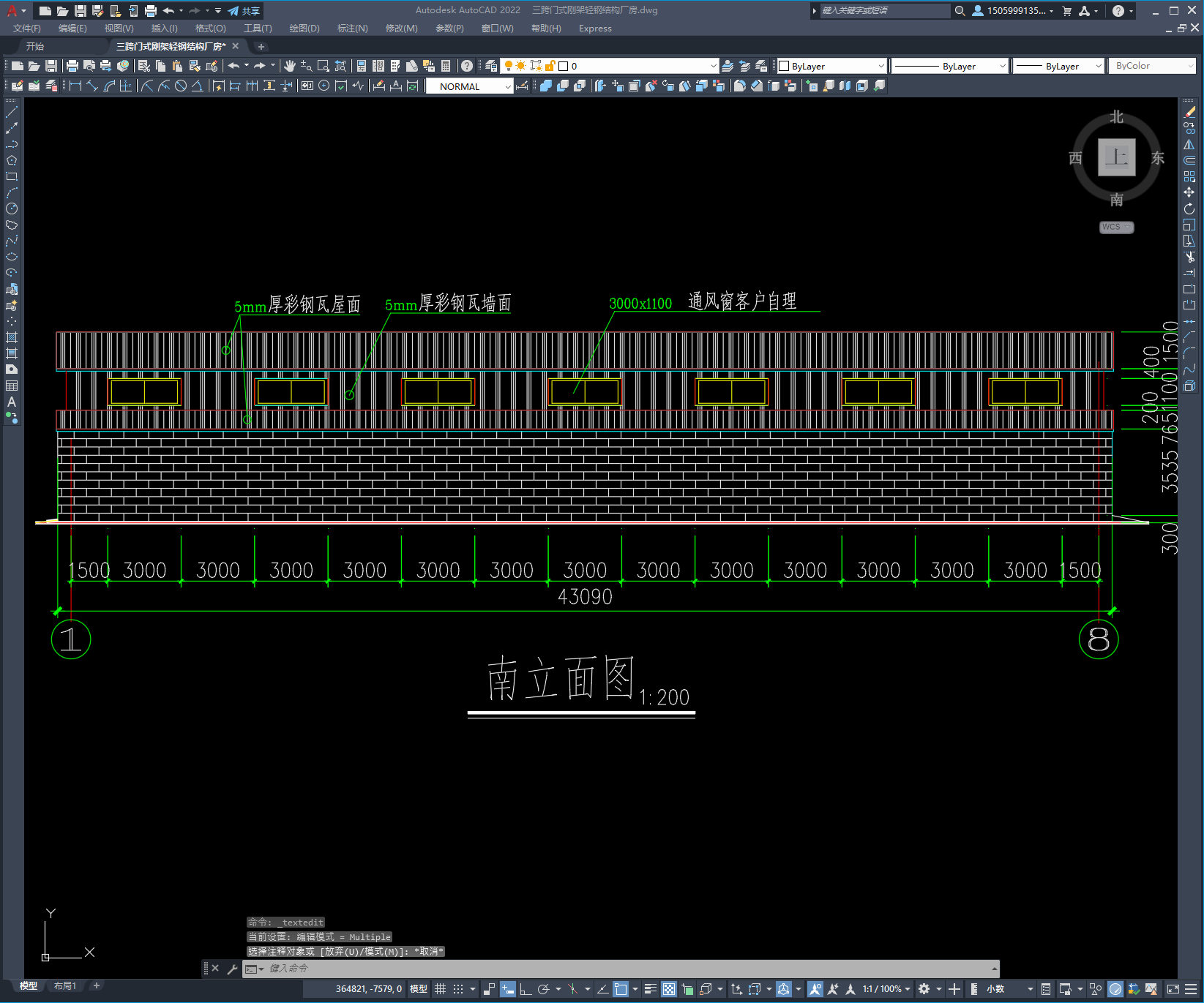Add a new drawing tab with plus button
Viewport: 1204px width, 1003px height.
[261, 47]
